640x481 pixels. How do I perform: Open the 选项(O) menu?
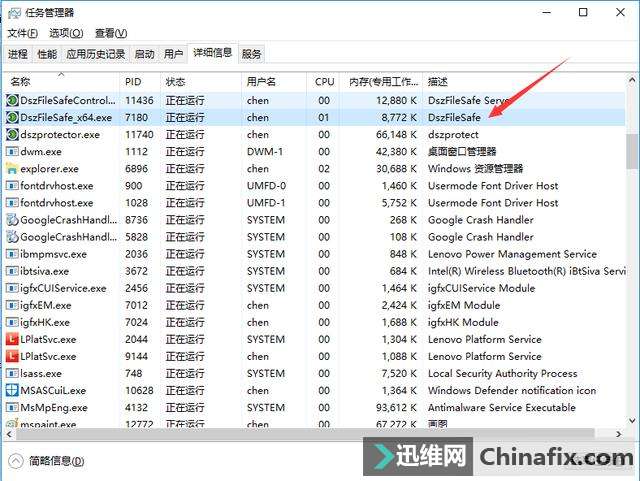66,33
